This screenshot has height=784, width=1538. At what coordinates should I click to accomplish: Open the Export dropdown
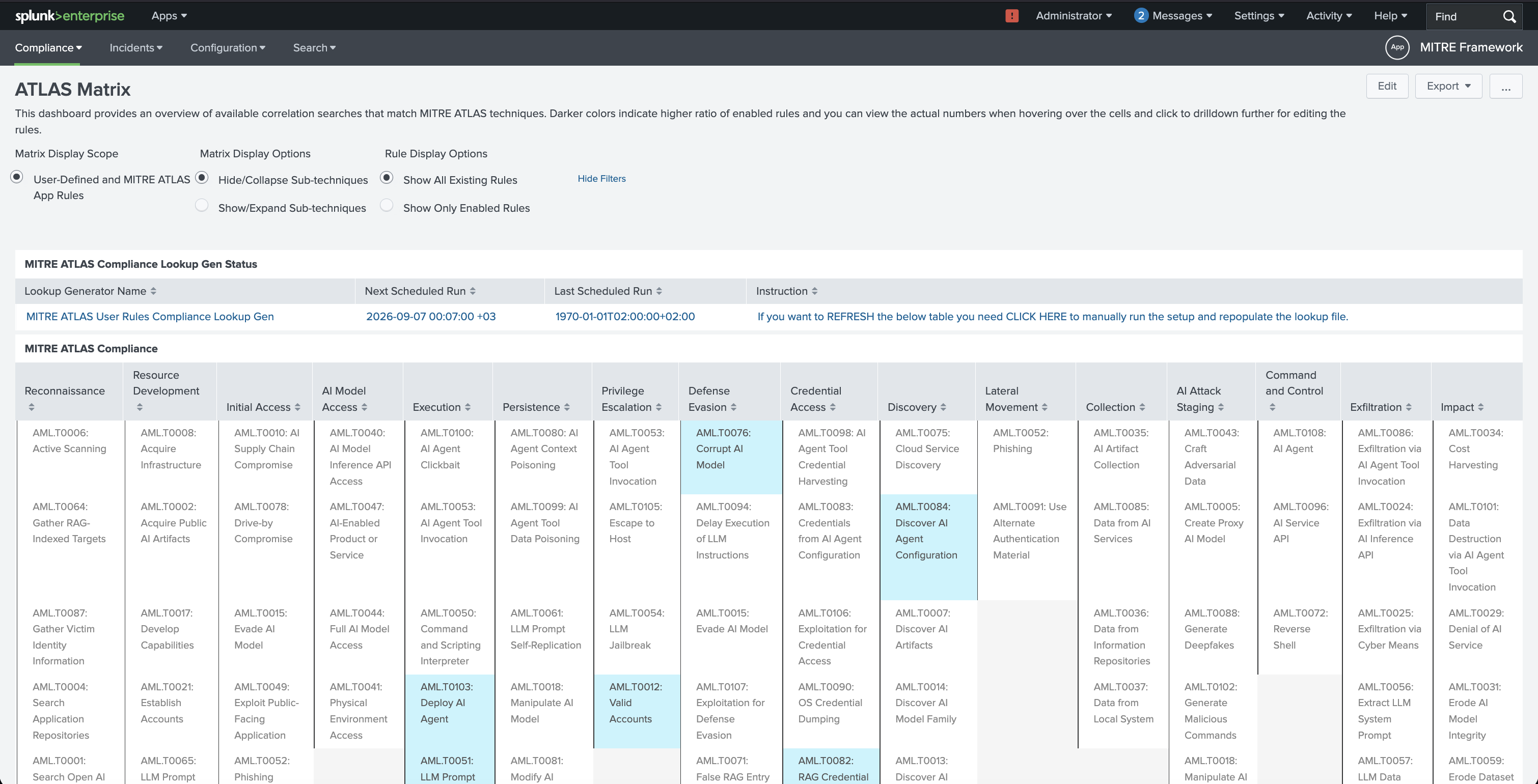pos(1448,86)
